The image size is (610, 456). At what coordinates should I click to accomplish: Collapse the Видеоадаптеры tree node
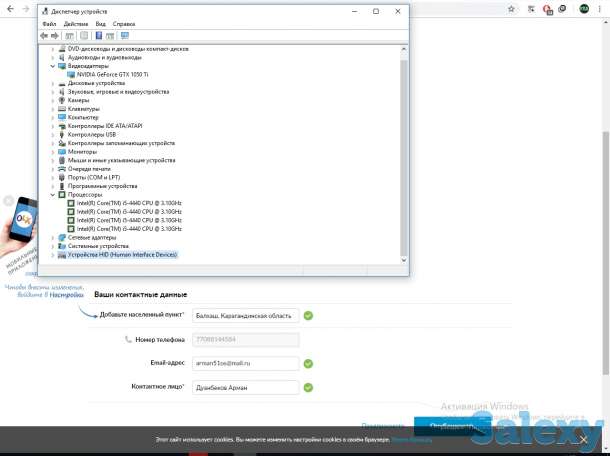[53, 66]
